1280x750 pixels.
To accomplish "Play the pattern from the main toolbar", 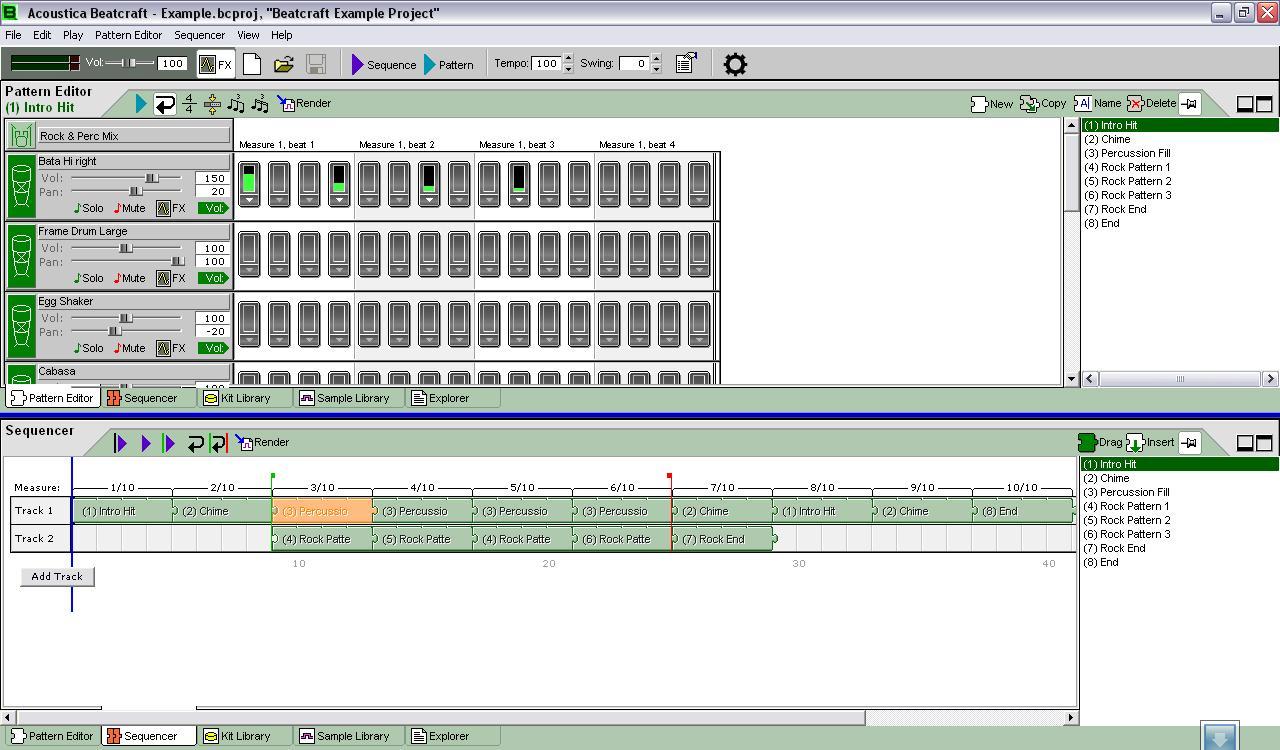I will pos(448,64).
